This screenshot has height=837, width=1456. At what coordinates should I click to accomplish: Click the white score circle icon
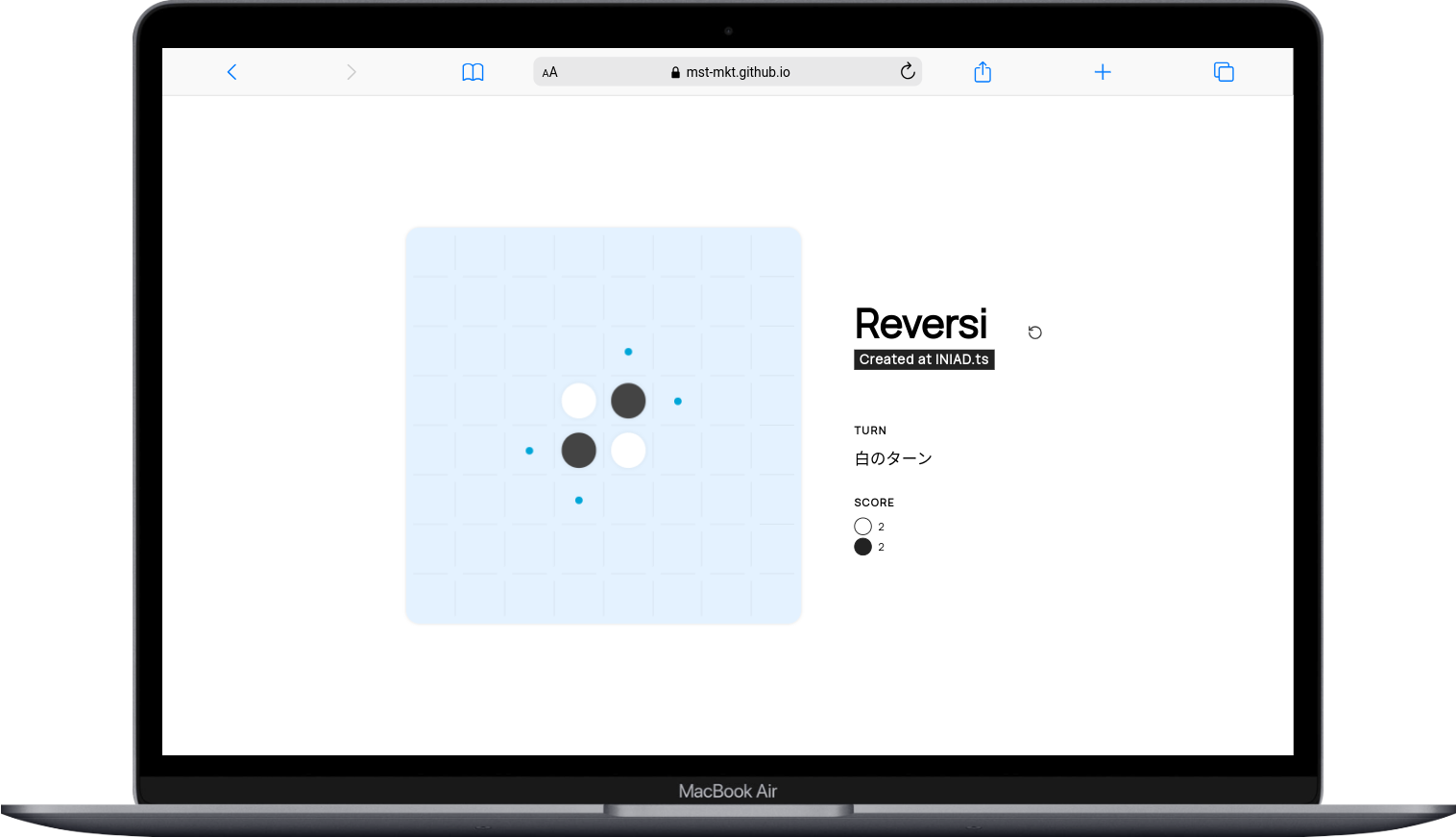pos(862,527)
